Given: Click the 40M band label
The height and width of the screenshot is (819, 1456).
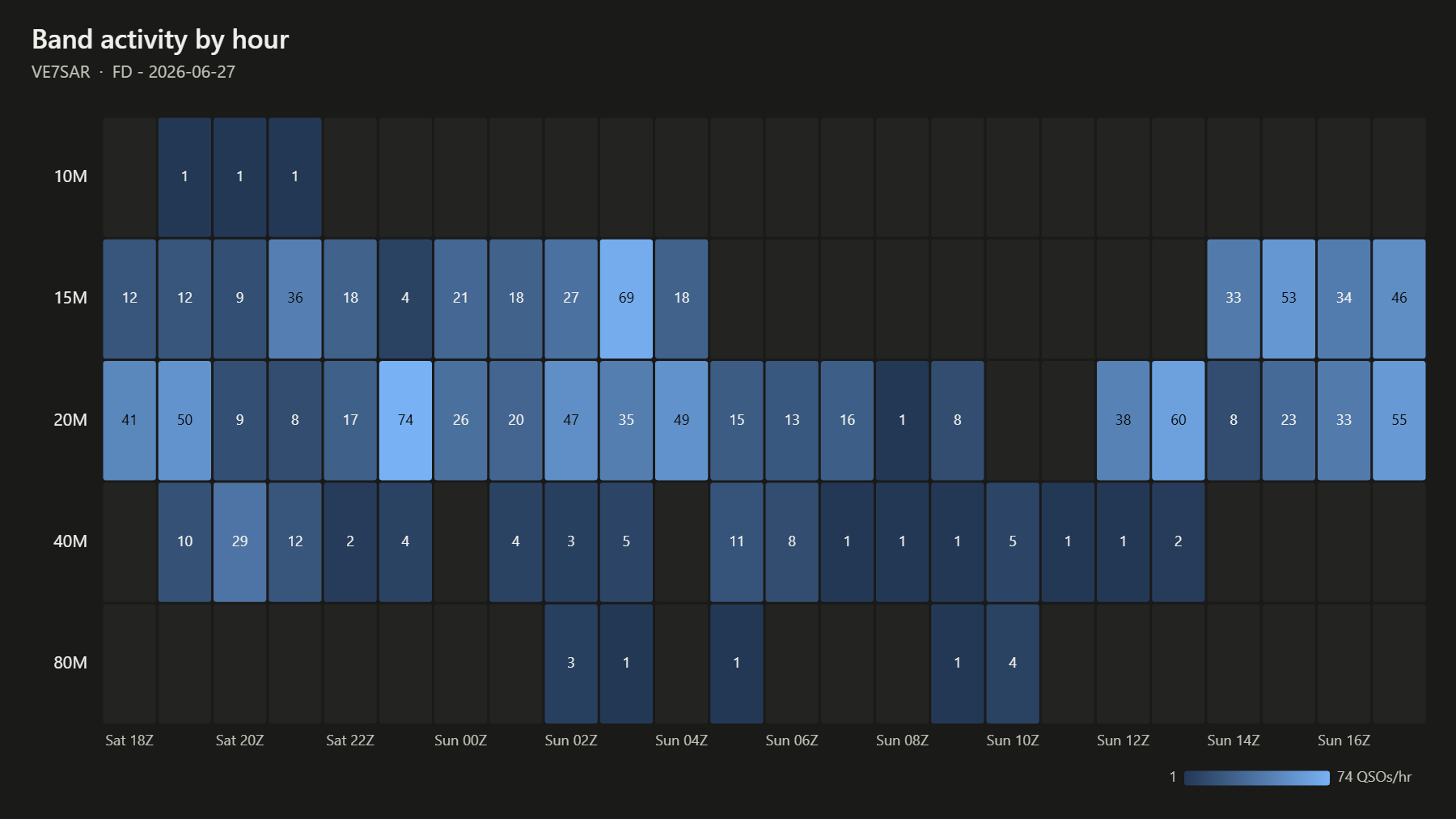Looking at the screenshot, I should [x=70, y=541].
